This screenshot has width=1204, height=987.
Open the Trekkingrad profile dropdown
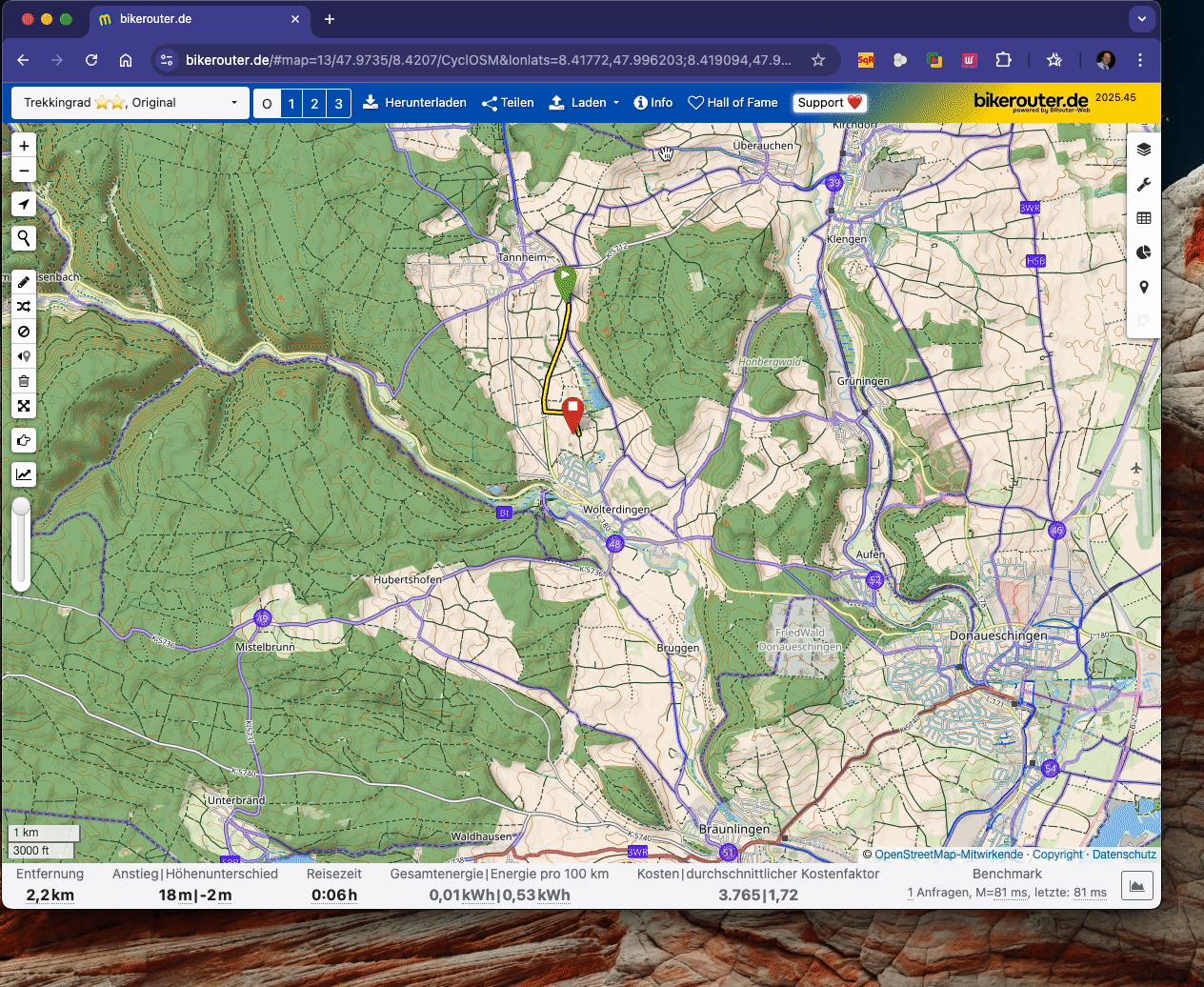(x=130, y=103)
